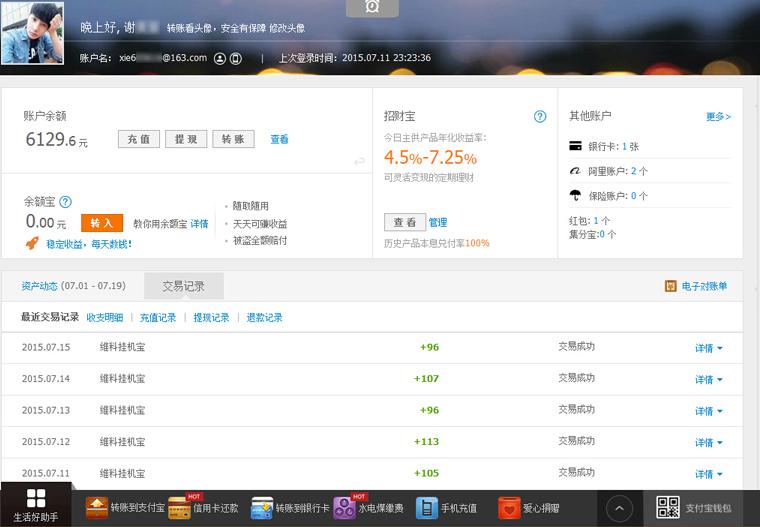
Task: Open 生活好助手 grid icon
Action: pos(36,498)
